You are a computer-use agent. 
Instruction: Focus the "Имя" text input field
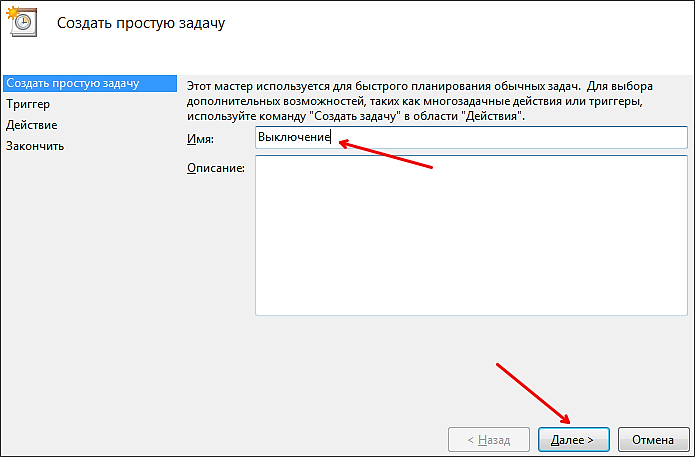(470, 137)
